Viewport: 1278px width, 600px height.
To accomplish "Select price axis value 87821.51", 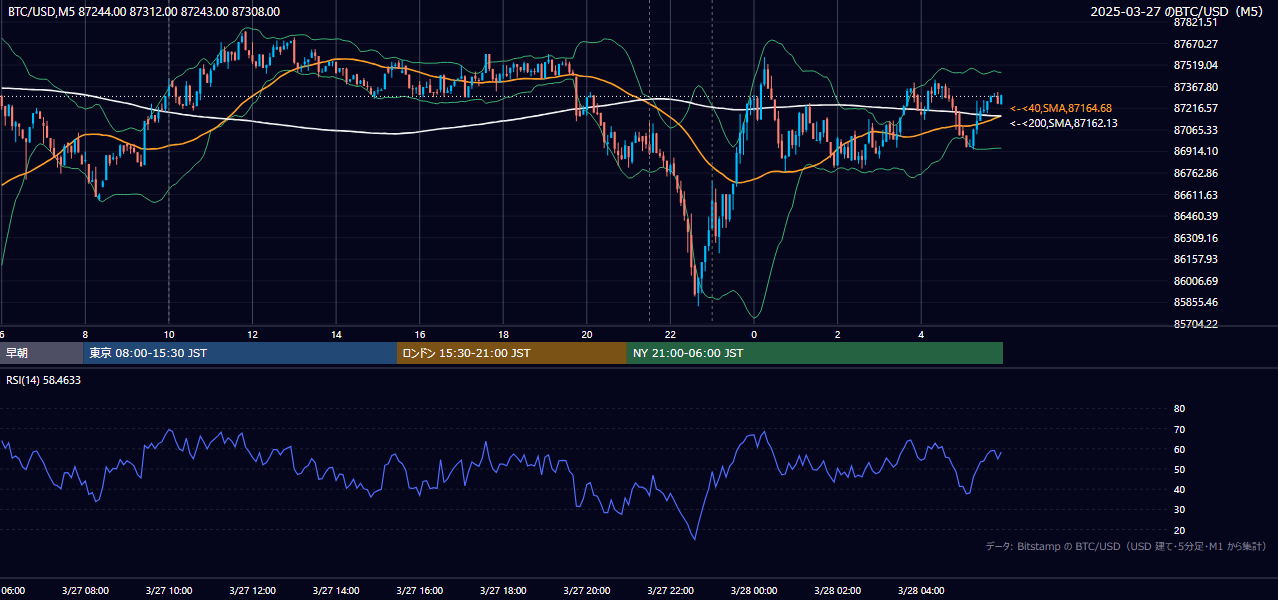I will [x=1196, y=22].
